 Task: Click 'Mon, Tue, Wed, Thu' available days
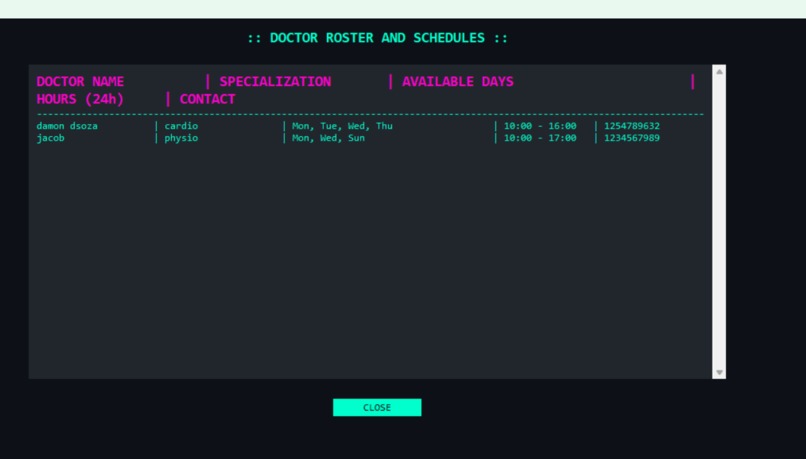(x=342, y=126)
